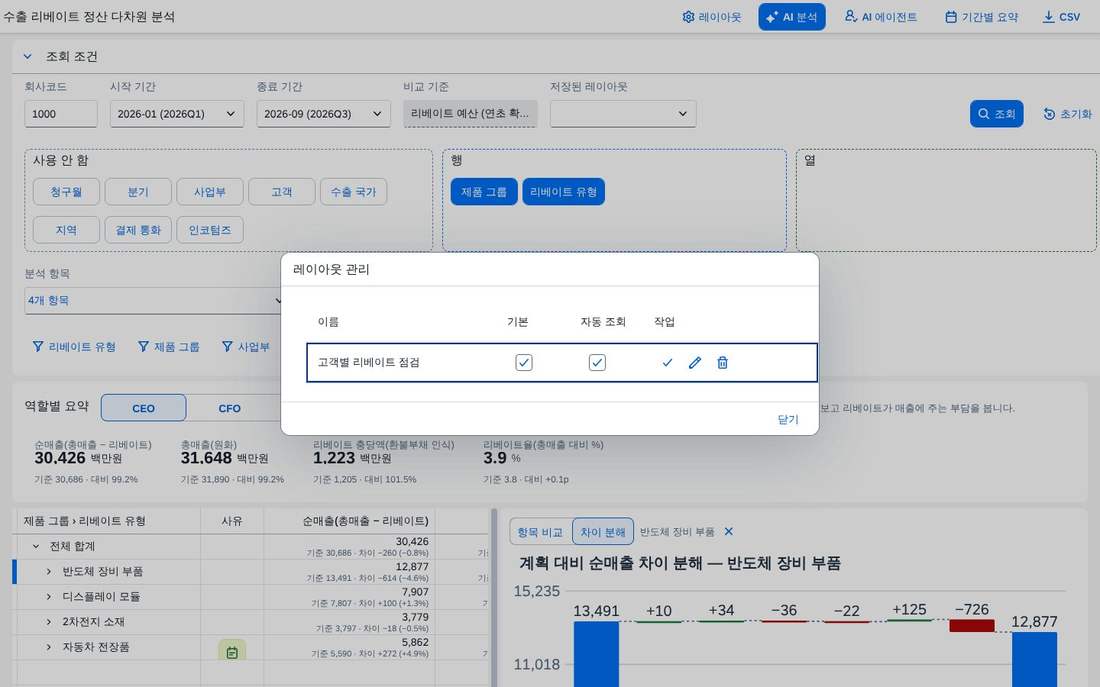Open the 사유 note icon for 자동차 전장품
Image resolution: width=1100 pixels, height=687 pixels.
pyautogui.click(x=232, y=652)
